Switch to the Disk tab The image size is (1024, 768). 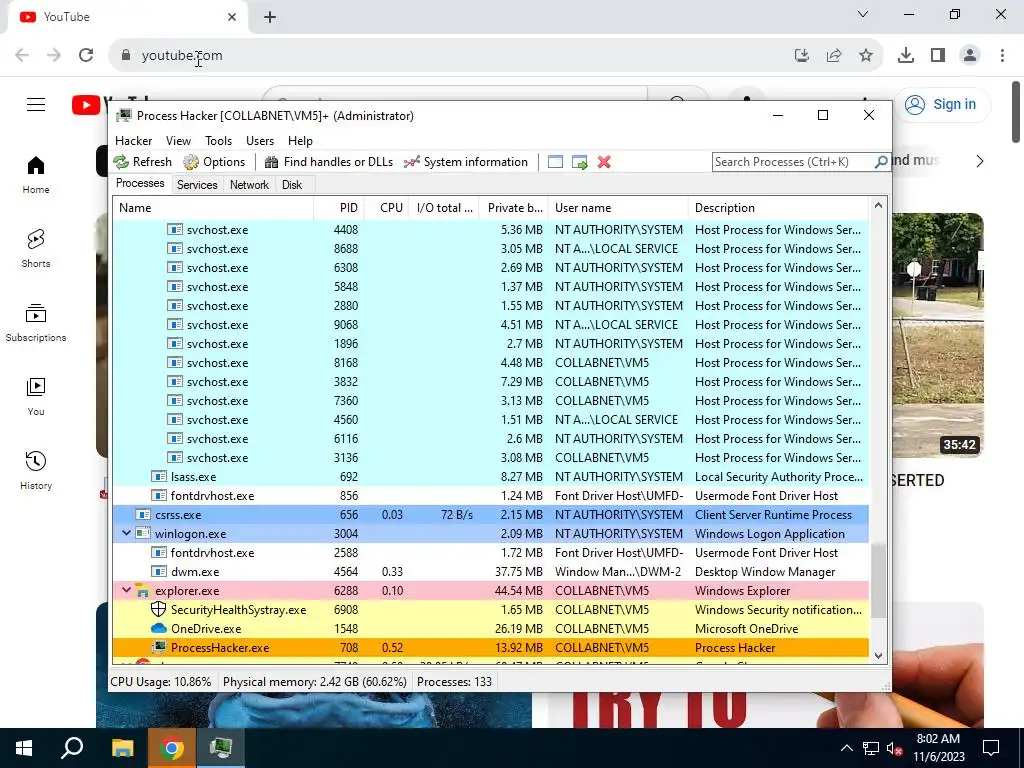(x=292, y=185)
